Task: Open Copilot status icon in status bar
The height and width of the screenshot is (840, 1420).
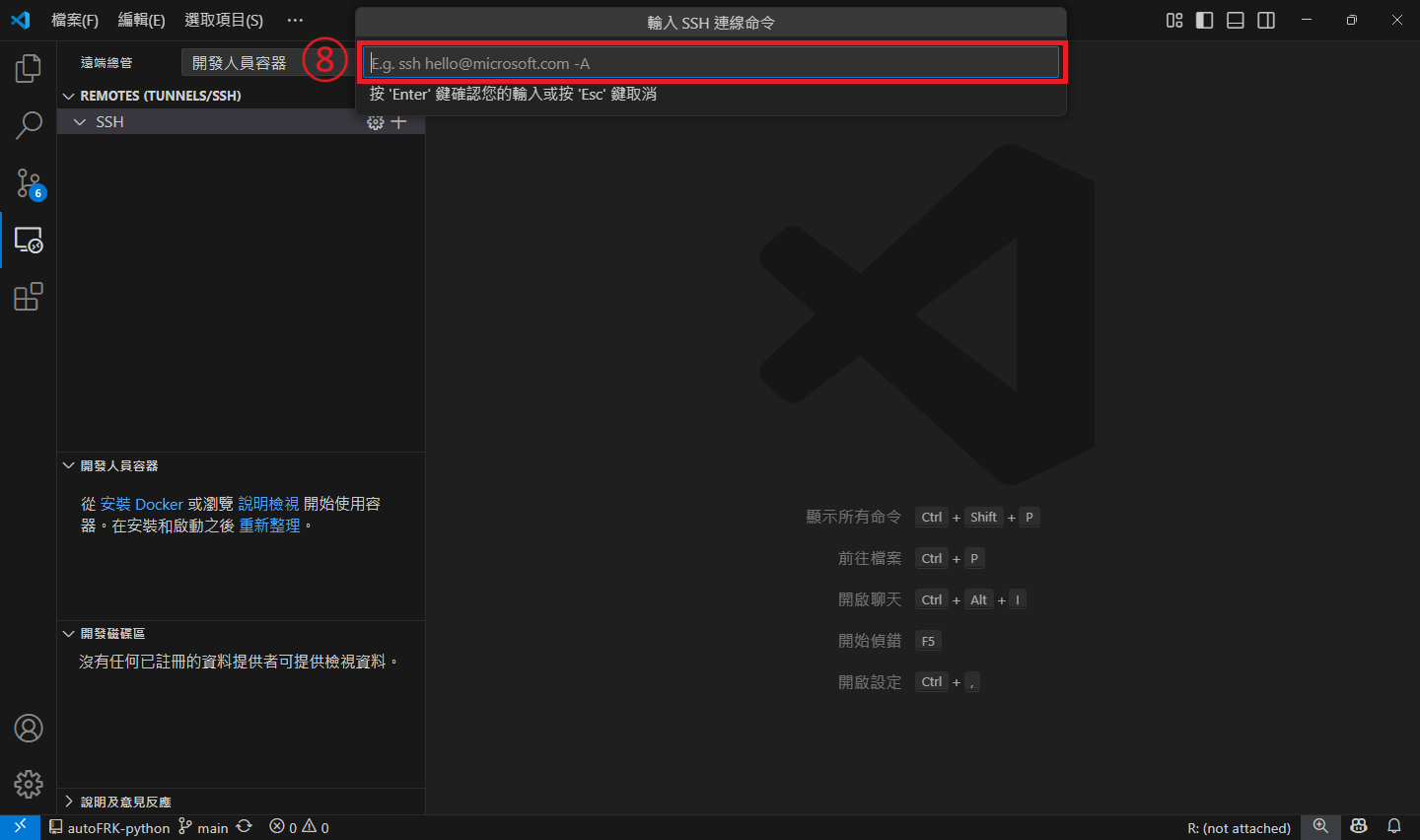Action: pyautogui.click(x=1359, y=827)
